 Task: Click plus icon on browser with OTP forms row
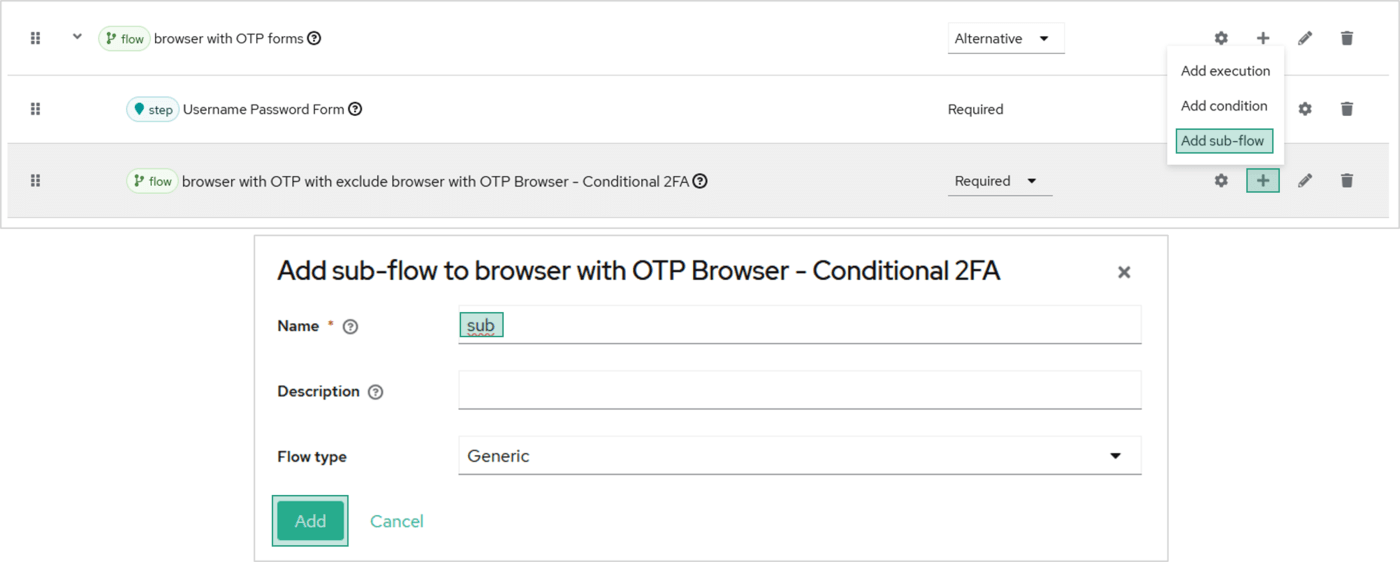1263,38
